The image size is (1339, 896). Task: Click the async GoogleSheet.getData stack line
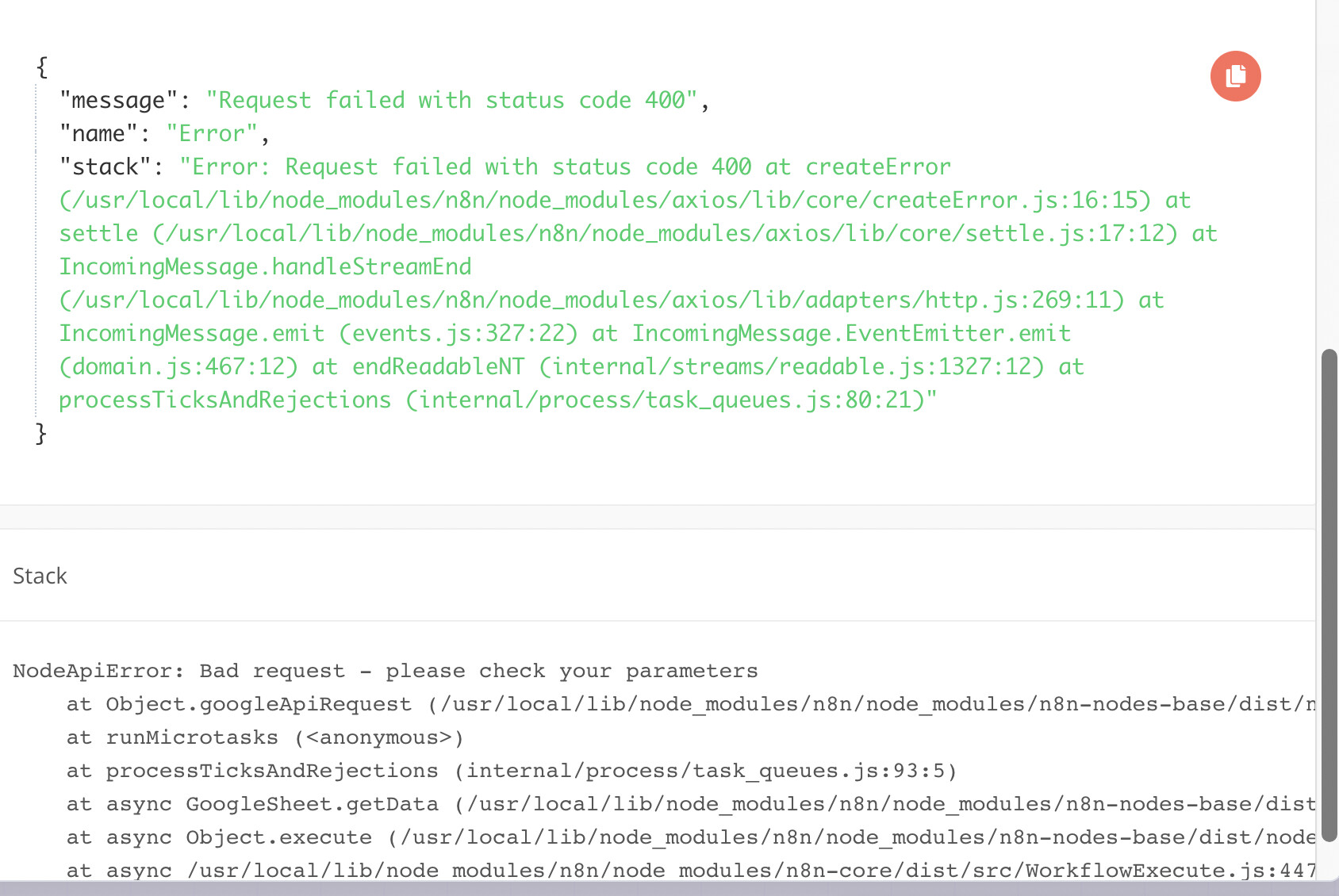pos(690,804)
